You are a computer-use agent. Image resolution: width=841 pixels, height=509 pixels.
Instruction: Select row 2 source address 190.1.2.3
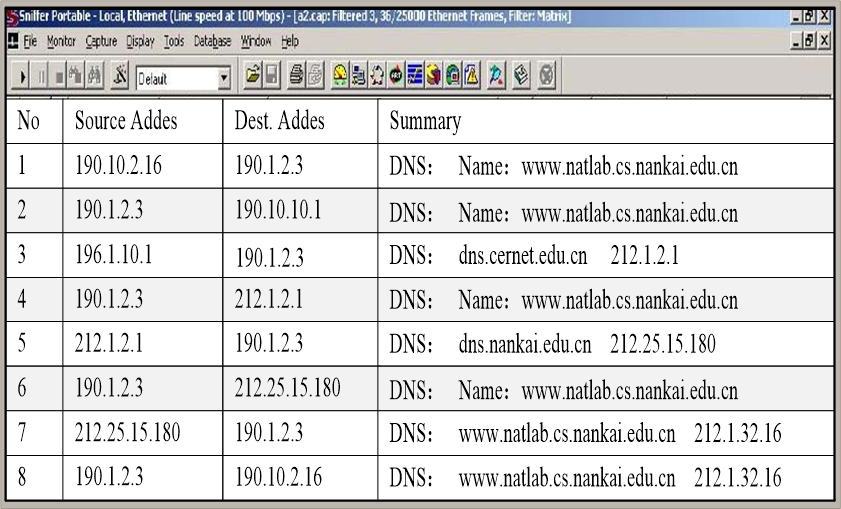click(x=109, y=210)
